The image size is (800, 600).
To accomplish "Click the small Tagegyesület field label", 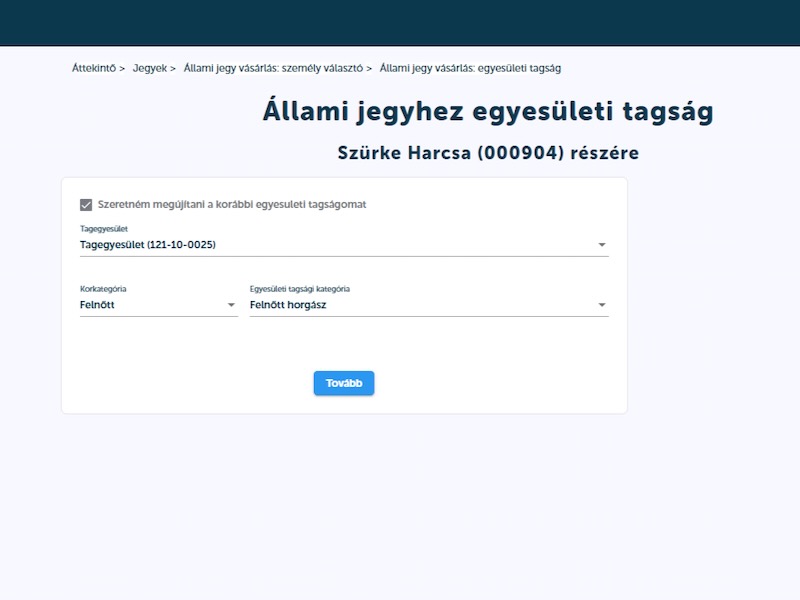I will 103,229.
